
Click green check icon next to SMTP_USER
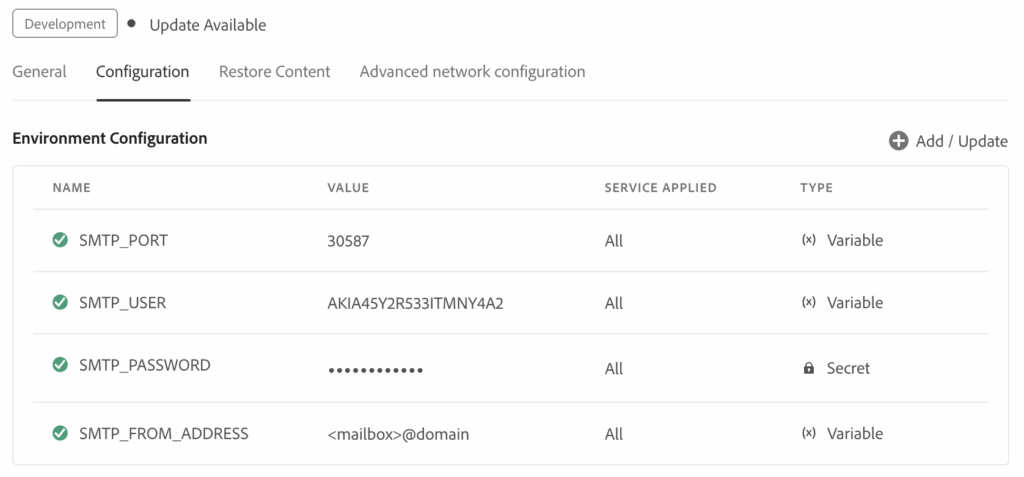pyautogui.click(x=60, y=302)
